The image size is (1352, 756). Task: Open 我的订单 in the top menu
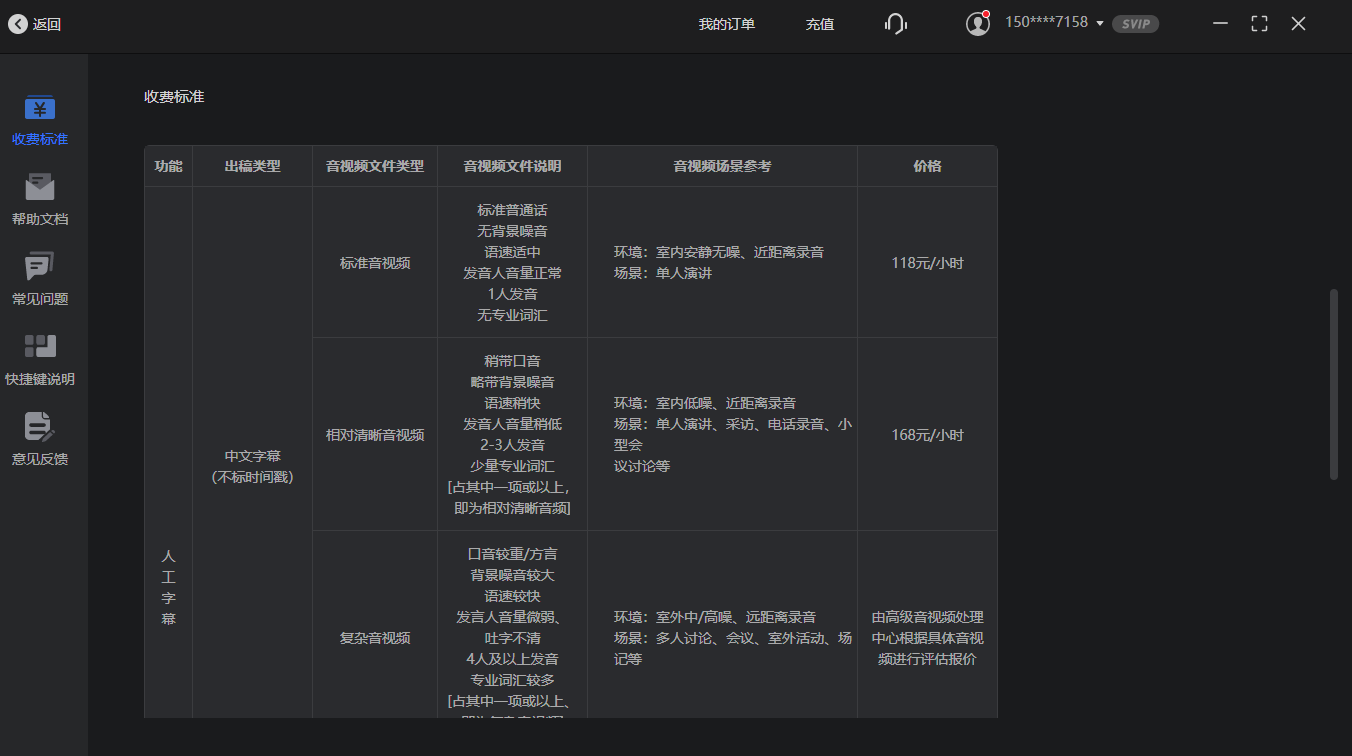coord(727,23)
